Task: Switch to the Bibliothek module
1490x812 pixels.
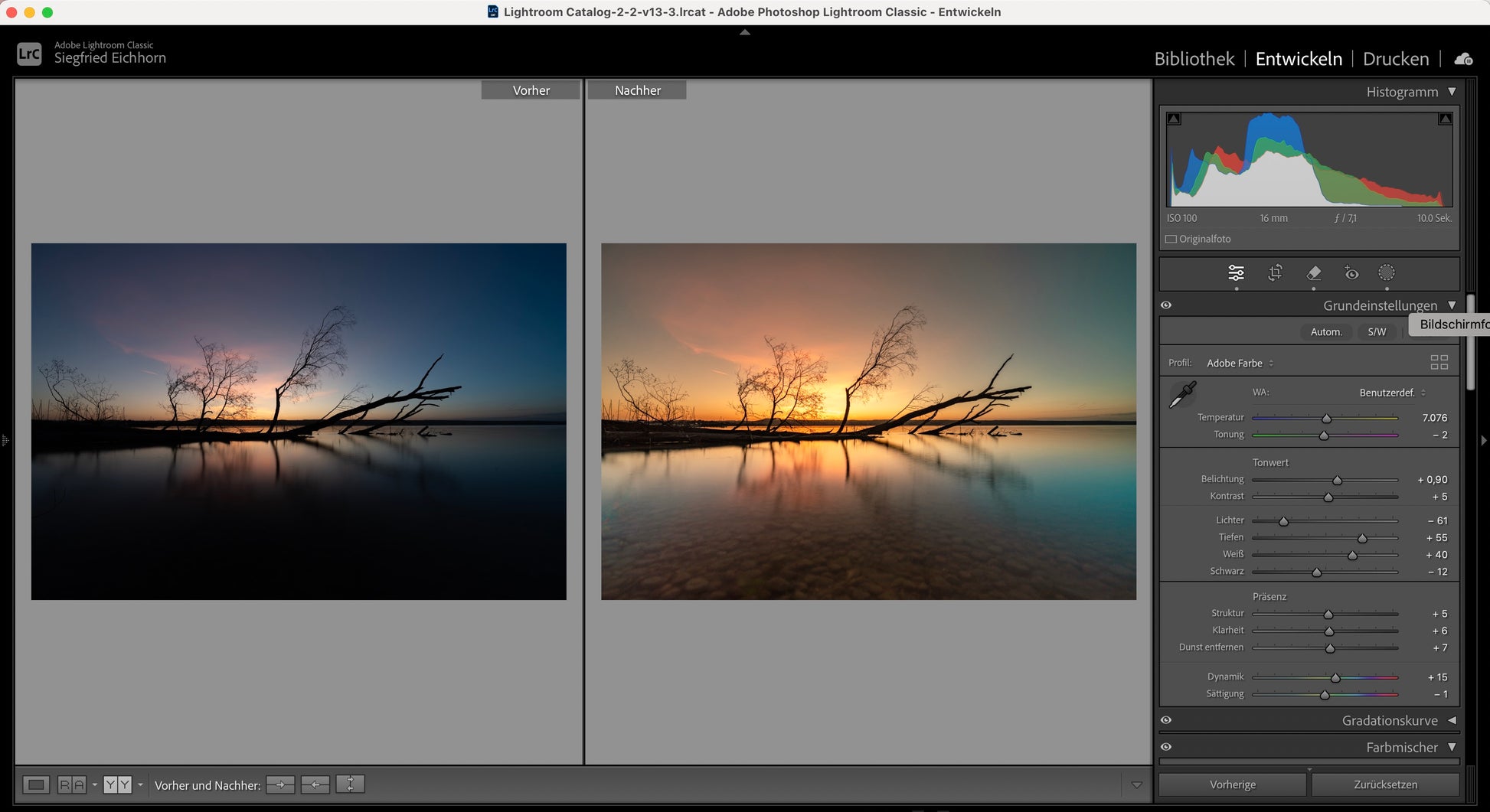Action: point(1194,59)
